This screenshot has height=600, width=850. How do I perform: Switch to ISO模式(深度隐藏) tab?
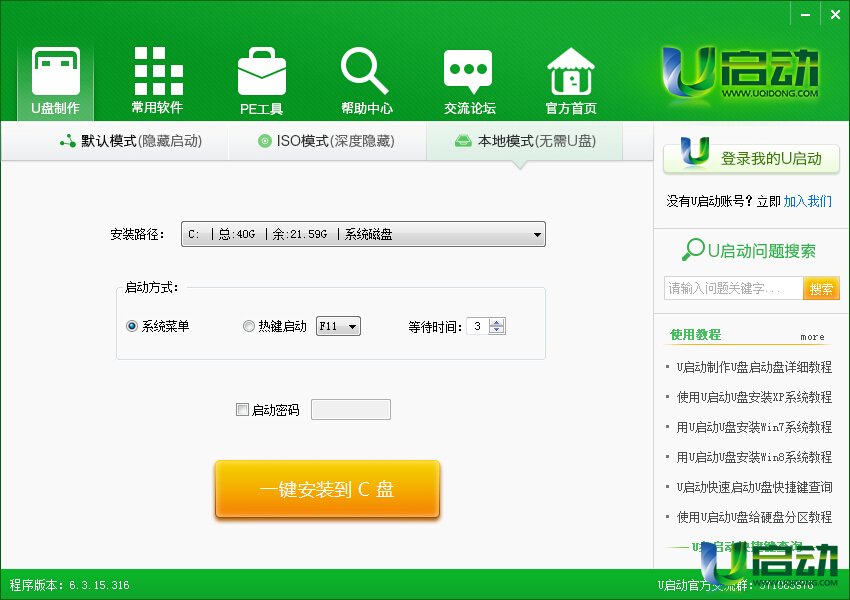tap(327, 141)
